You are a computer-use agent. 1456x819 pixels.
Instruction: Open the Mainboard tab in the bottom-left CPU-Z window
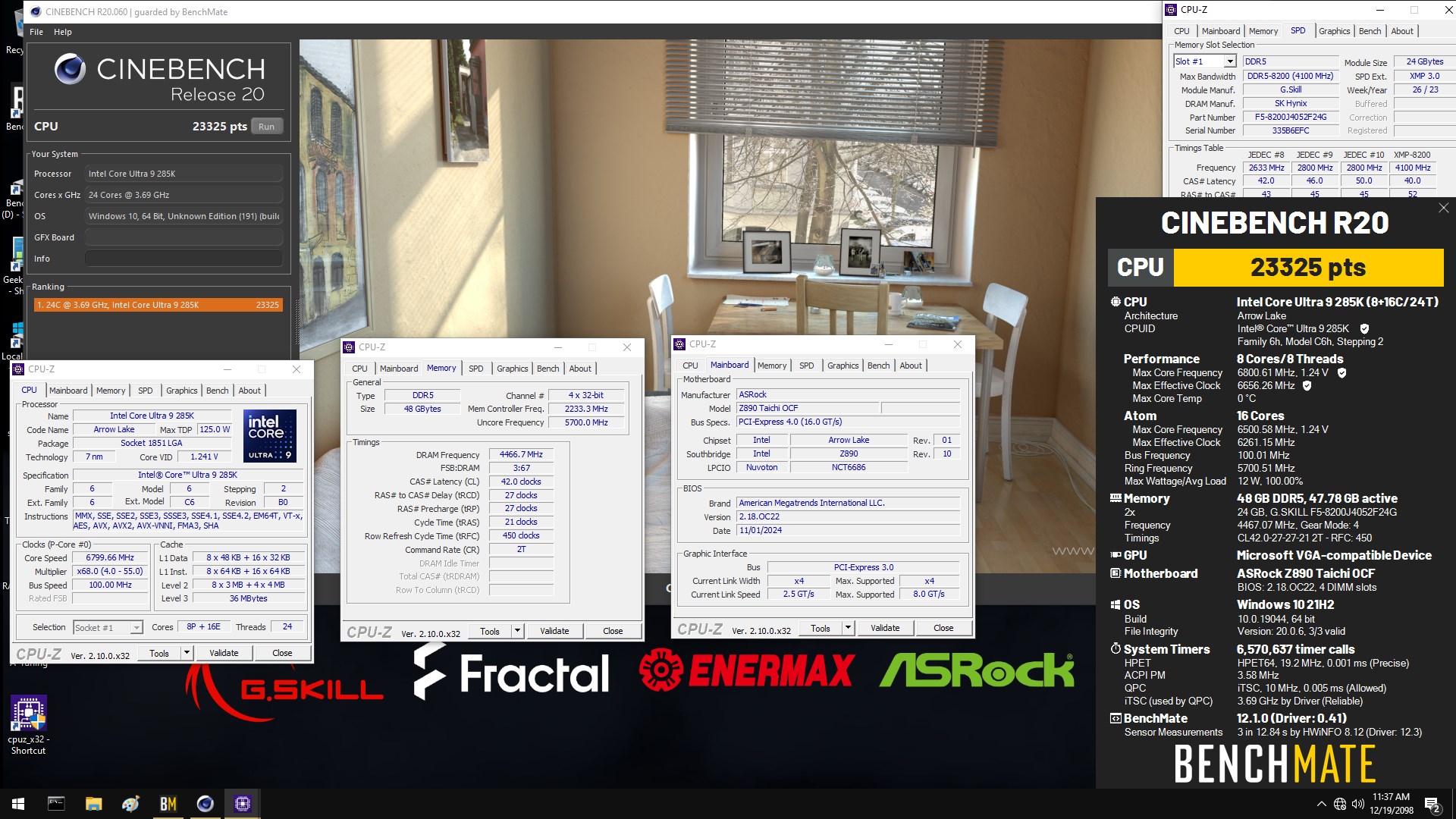pyautogui.click(x=68, y=391)
